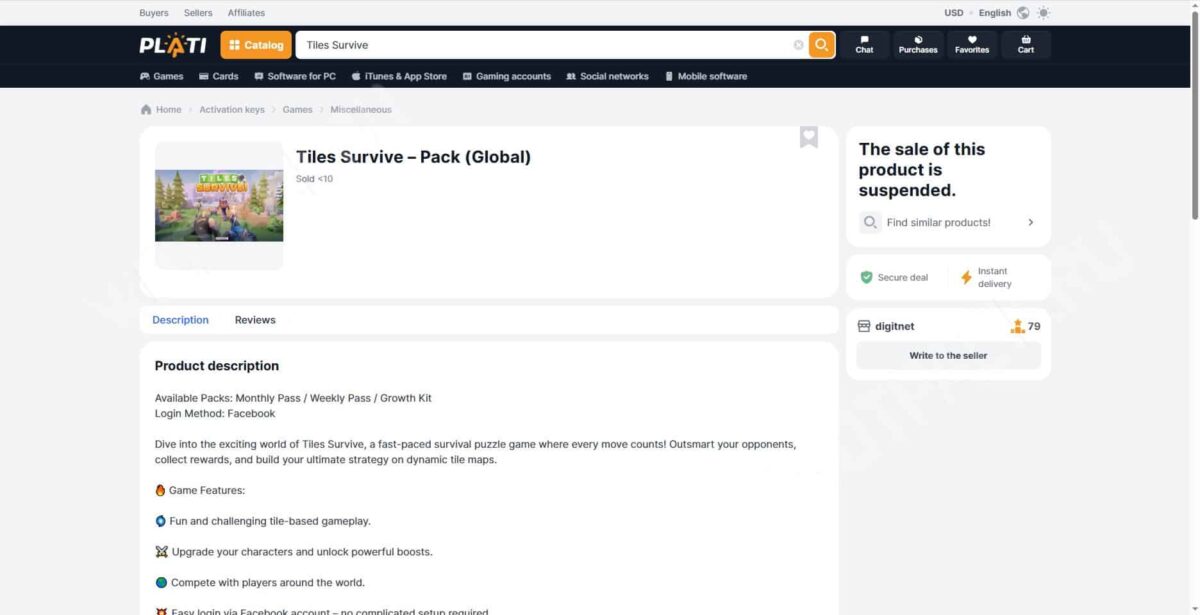Screen dimensions: 1200x615
Task: Open Gaming accounts category
Action: [506, 76]
